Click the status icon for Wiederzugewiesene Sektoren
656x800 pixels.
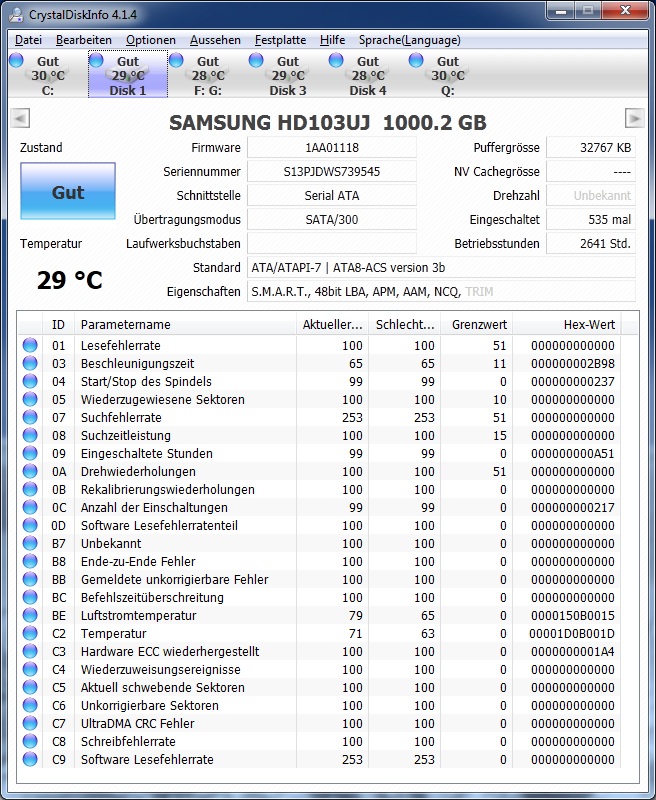pos(30,399)
